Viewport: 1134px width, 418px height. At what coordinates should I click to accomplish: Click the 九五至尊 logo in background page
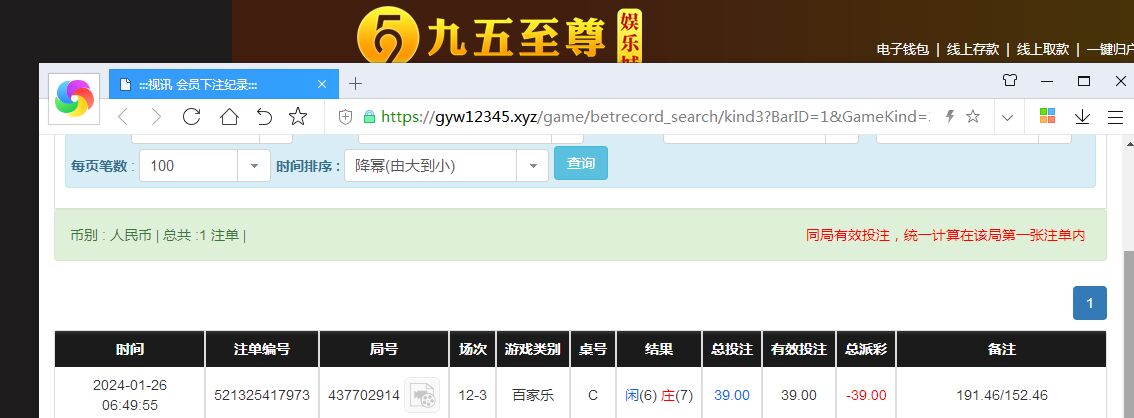coord(499,35)
